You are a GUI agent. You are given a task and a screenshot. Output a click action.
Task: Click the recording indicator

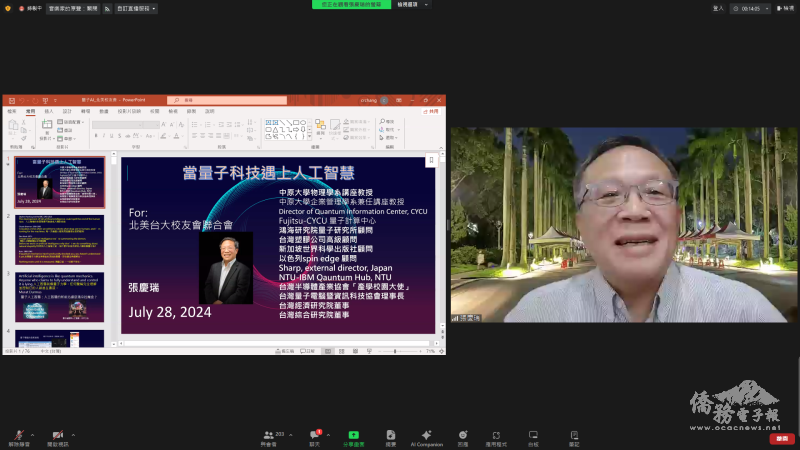(x=30, y=8)
